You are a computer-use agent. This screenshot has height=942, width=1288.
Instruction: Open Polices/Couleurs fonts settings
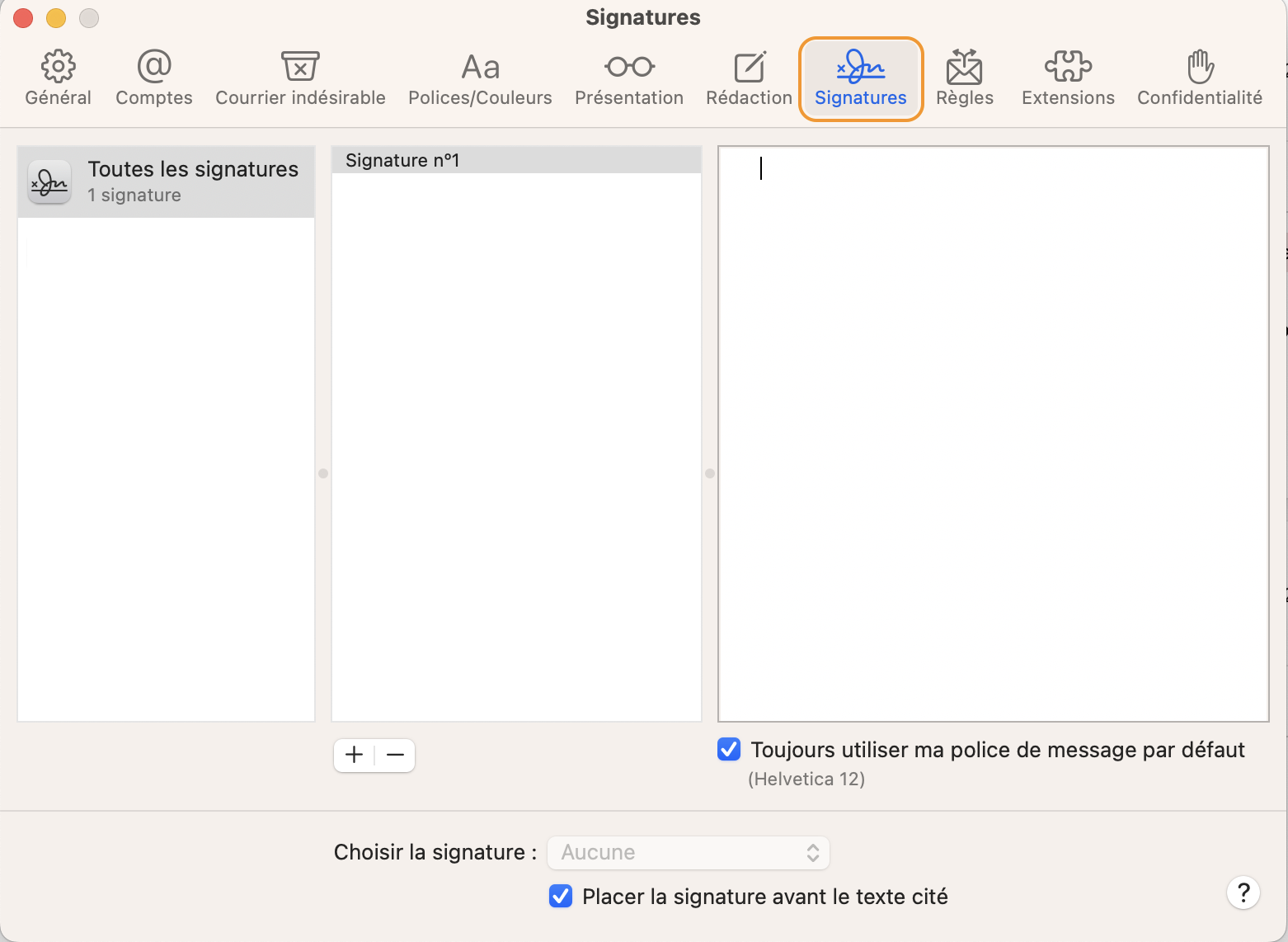pos(480,79)
